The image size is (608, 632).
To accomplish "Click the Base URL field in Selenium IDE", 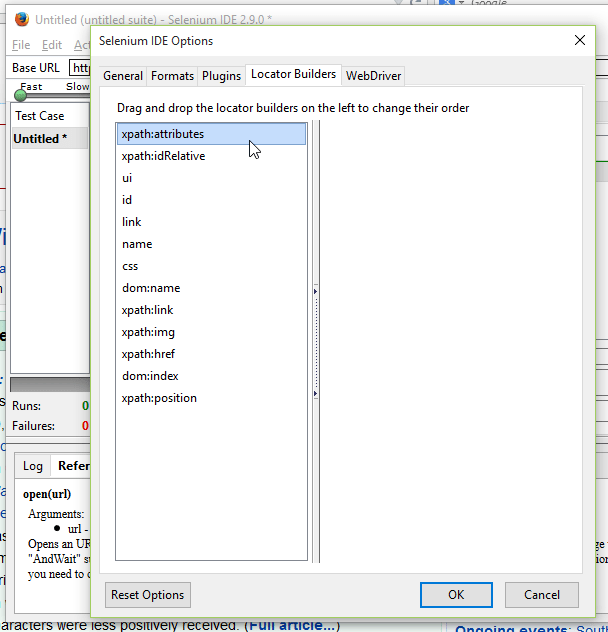I will (80, 68).
